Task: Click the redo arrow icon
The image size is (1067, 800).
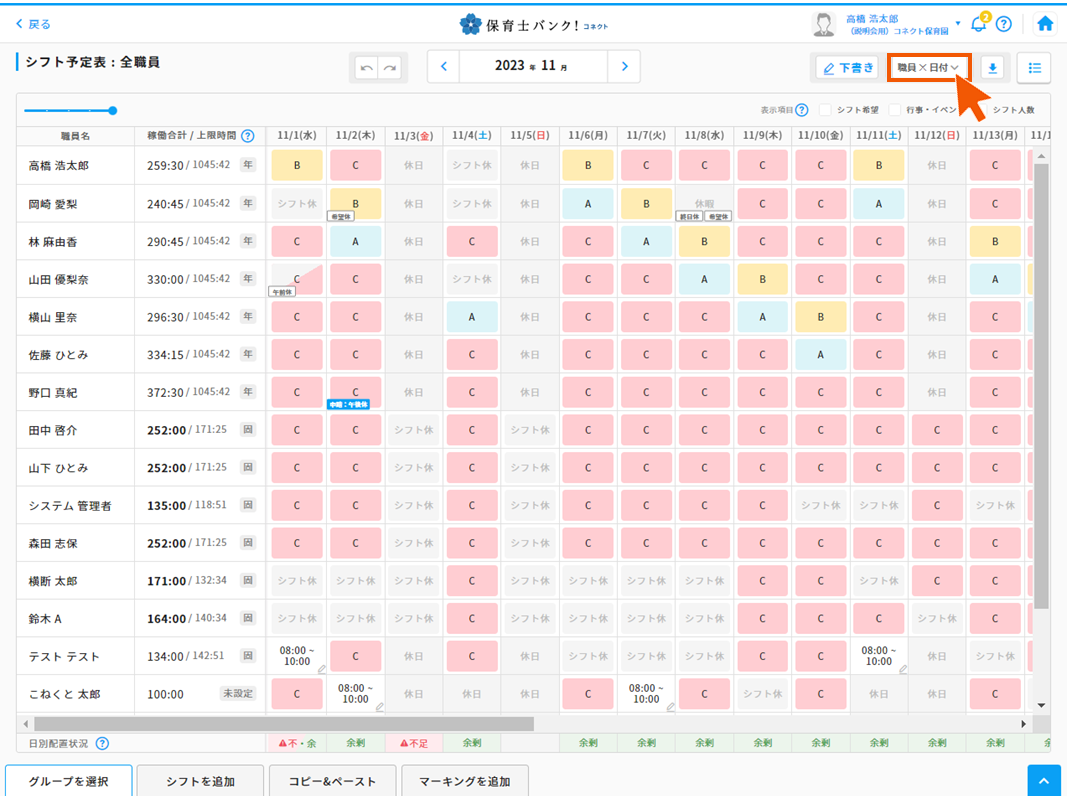Action: 390,68
